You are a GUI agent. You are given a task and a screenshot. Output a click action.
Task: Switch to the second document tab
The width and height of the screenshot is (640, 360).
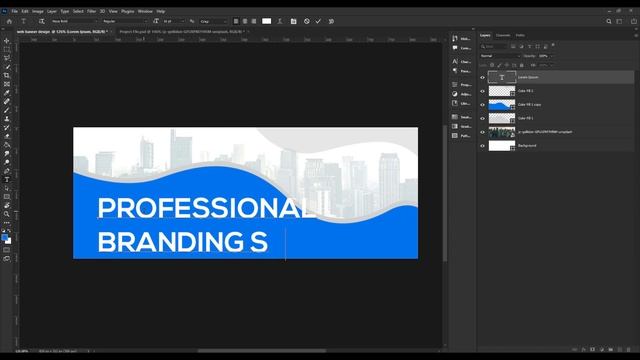tap(181, 31)
